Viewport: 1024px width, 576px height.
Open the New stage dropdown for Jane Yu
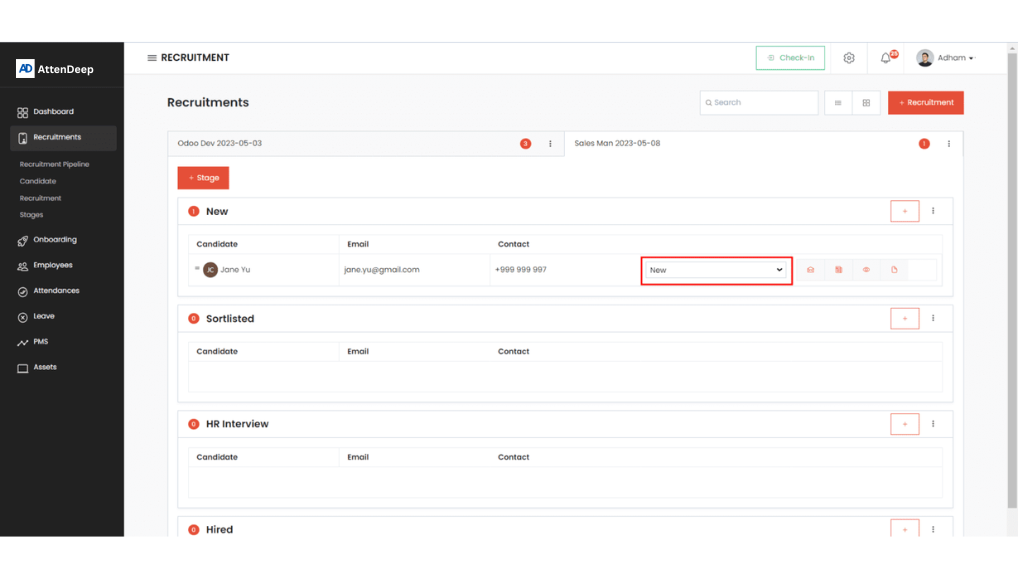(716, 270)
